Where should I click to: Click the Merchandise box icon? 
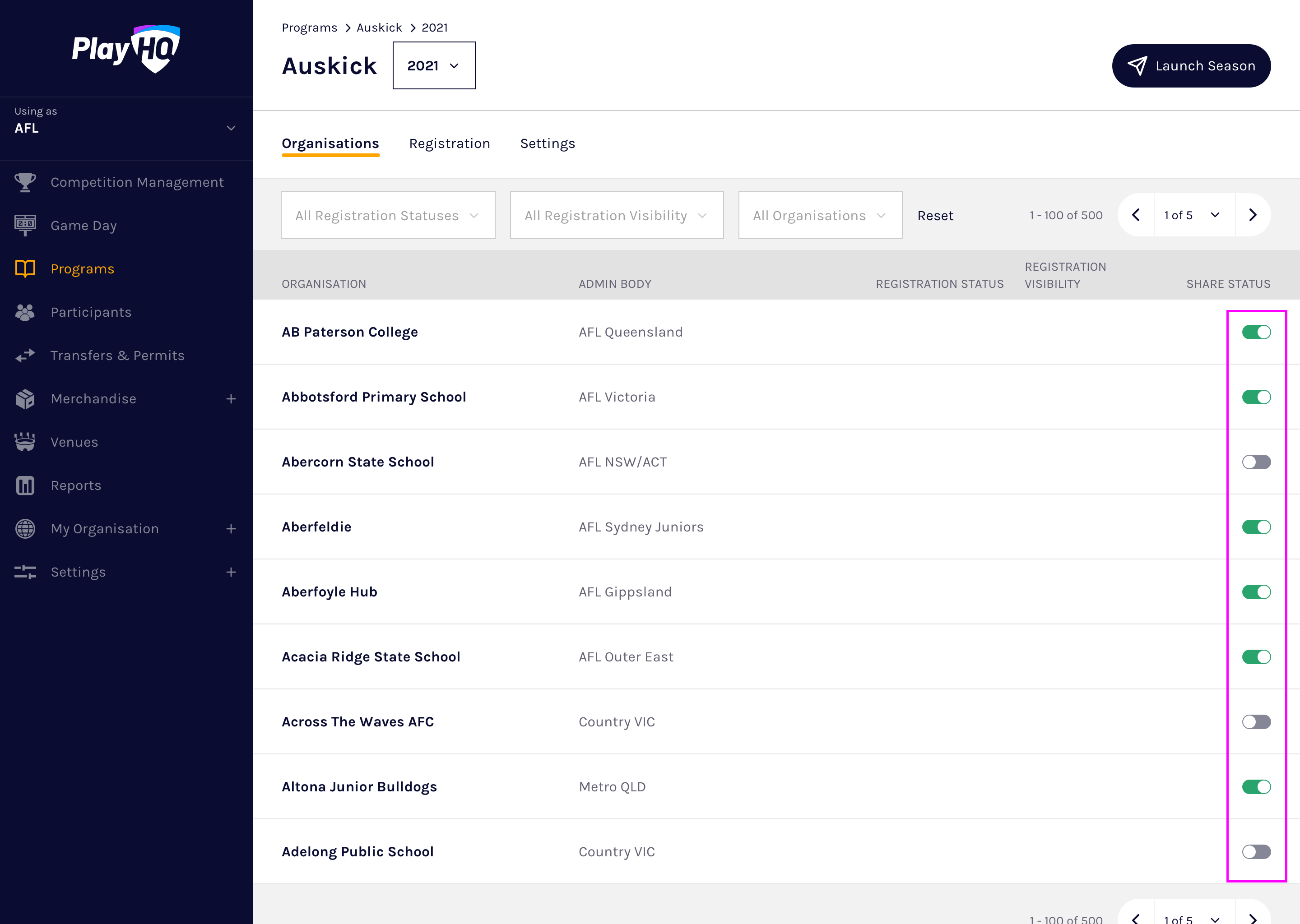[25, 399]
